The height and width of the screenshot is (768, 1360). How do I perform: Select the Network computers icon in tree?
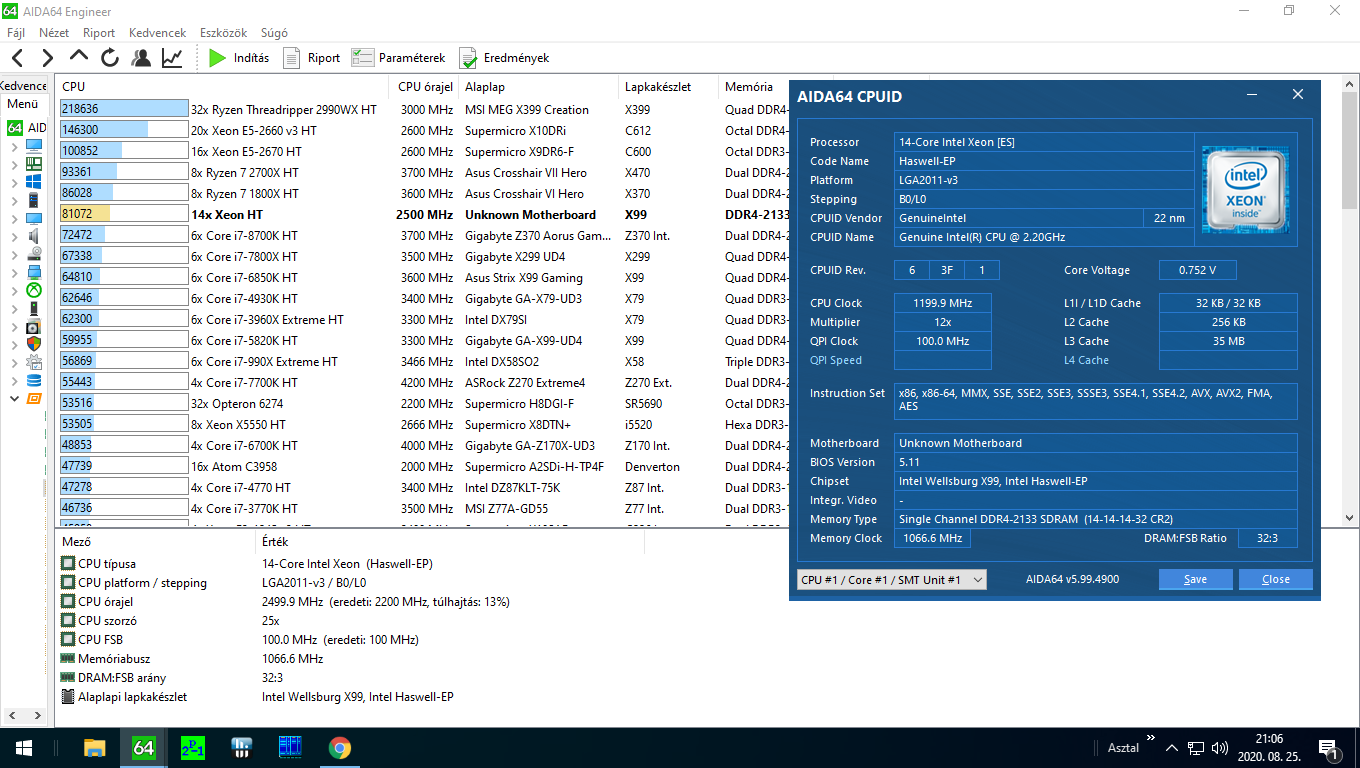tap(34, 272)
